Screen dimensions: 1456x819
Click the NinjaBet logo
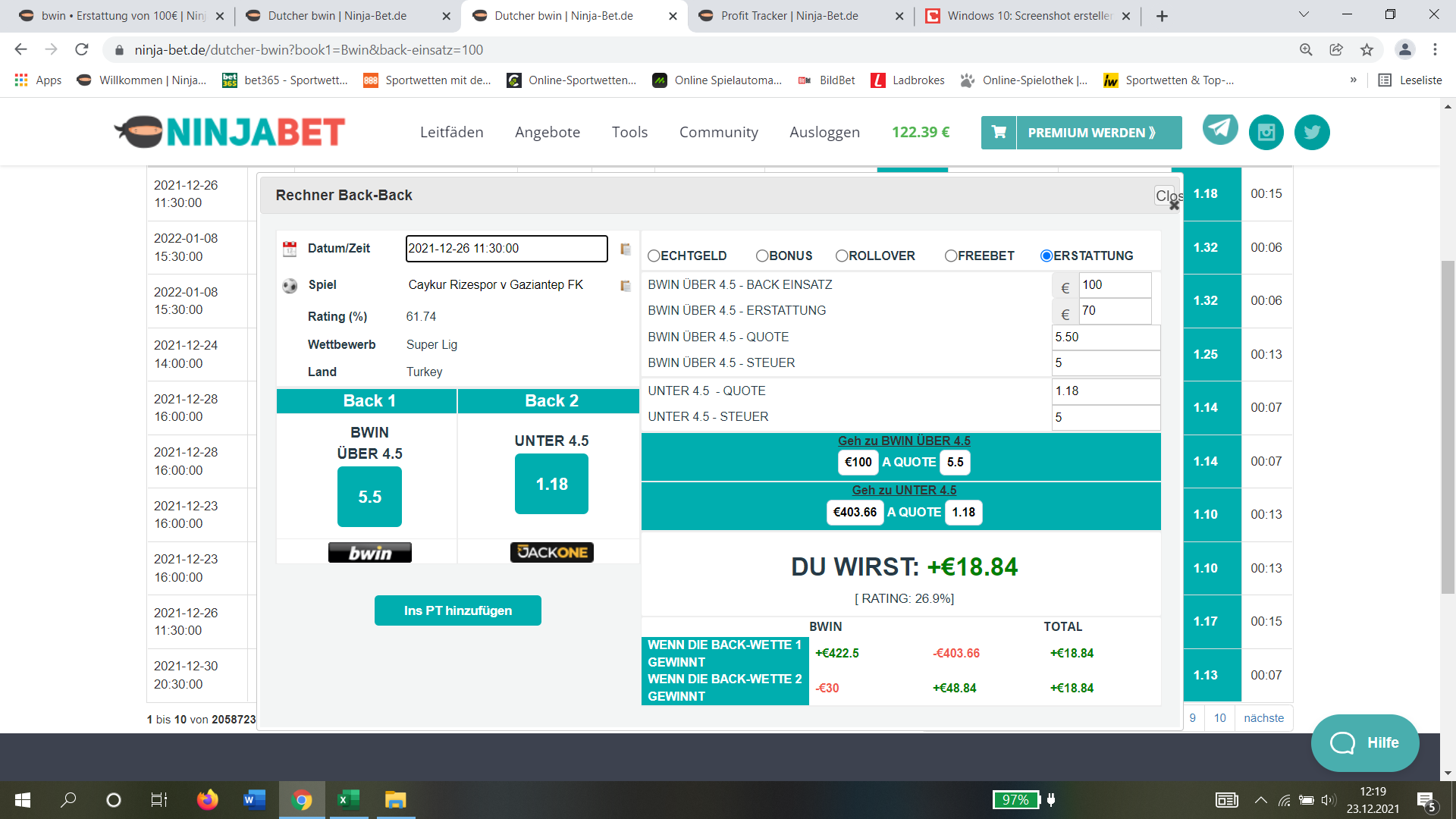[x=230, y=132]
